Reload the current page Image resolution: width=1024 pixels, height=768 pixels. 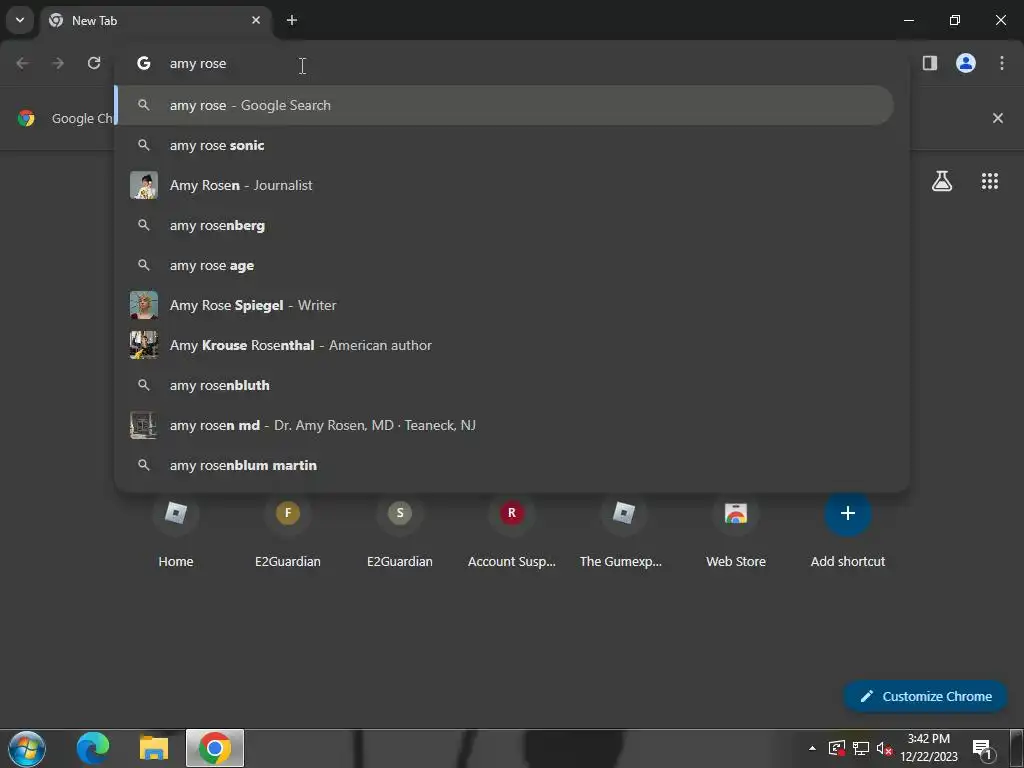click(x=94, y=63)
